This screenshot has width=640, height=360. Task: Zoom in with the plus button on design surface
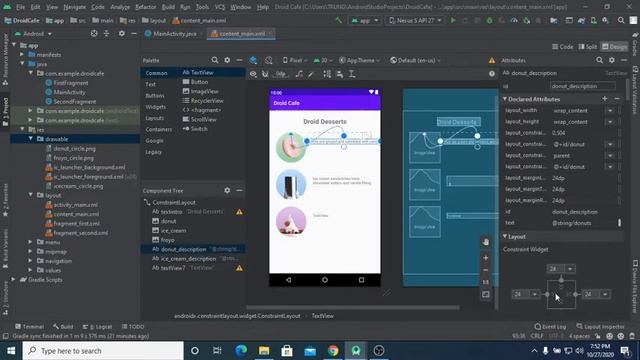pyautogui.click(x=486, y=258)
